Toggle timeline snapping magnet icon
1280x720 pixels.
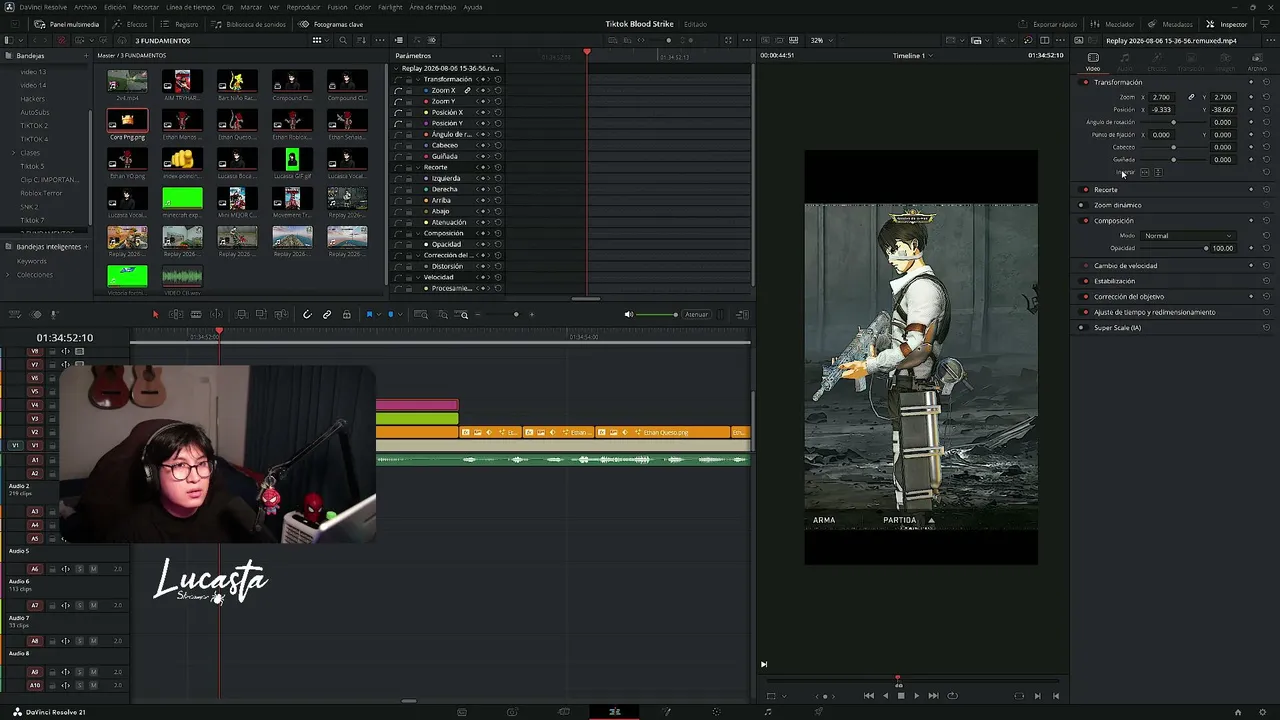point(307,315)
